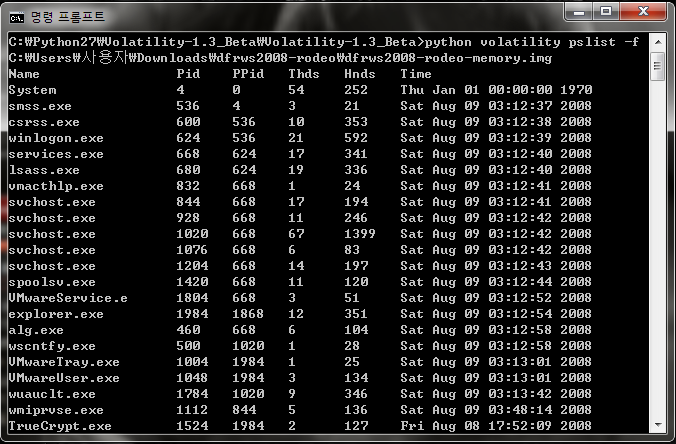This screenshot has width=676, height=444.
Task: Click Pid '1524' in the TrueCrypt.exe row
Action: pos(192,425)
